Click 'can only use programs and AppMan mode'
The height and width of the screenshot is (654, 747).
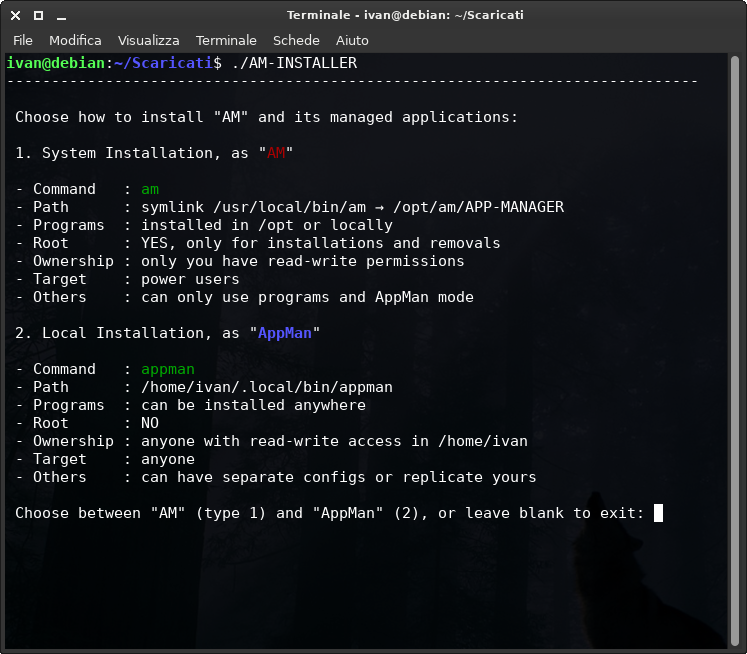307,297
